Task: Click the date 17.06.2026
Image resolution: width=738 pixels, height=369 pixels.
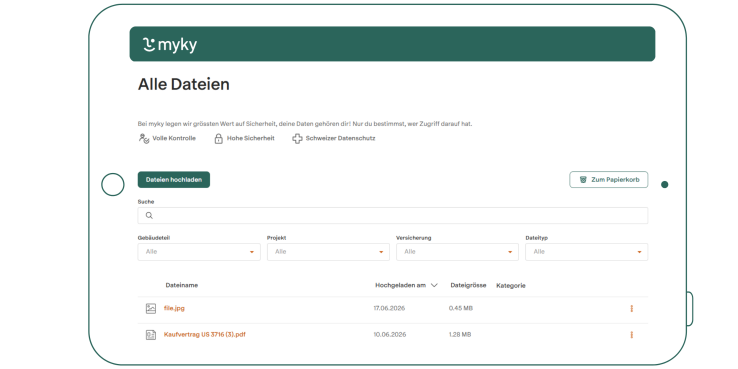Action: (x=389, y=309)
